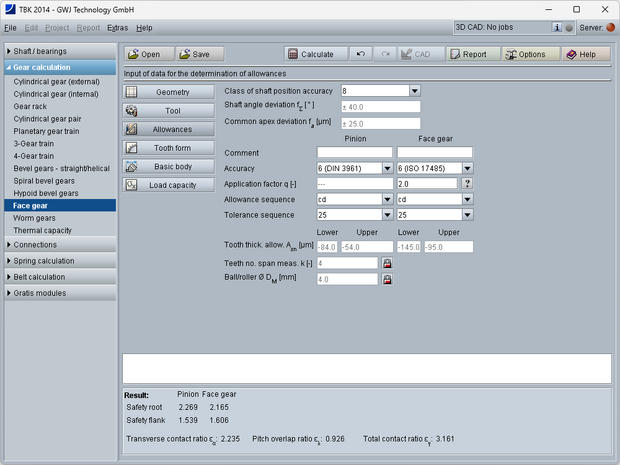
Task: Open the Extras menu
Action: (117, 28)
